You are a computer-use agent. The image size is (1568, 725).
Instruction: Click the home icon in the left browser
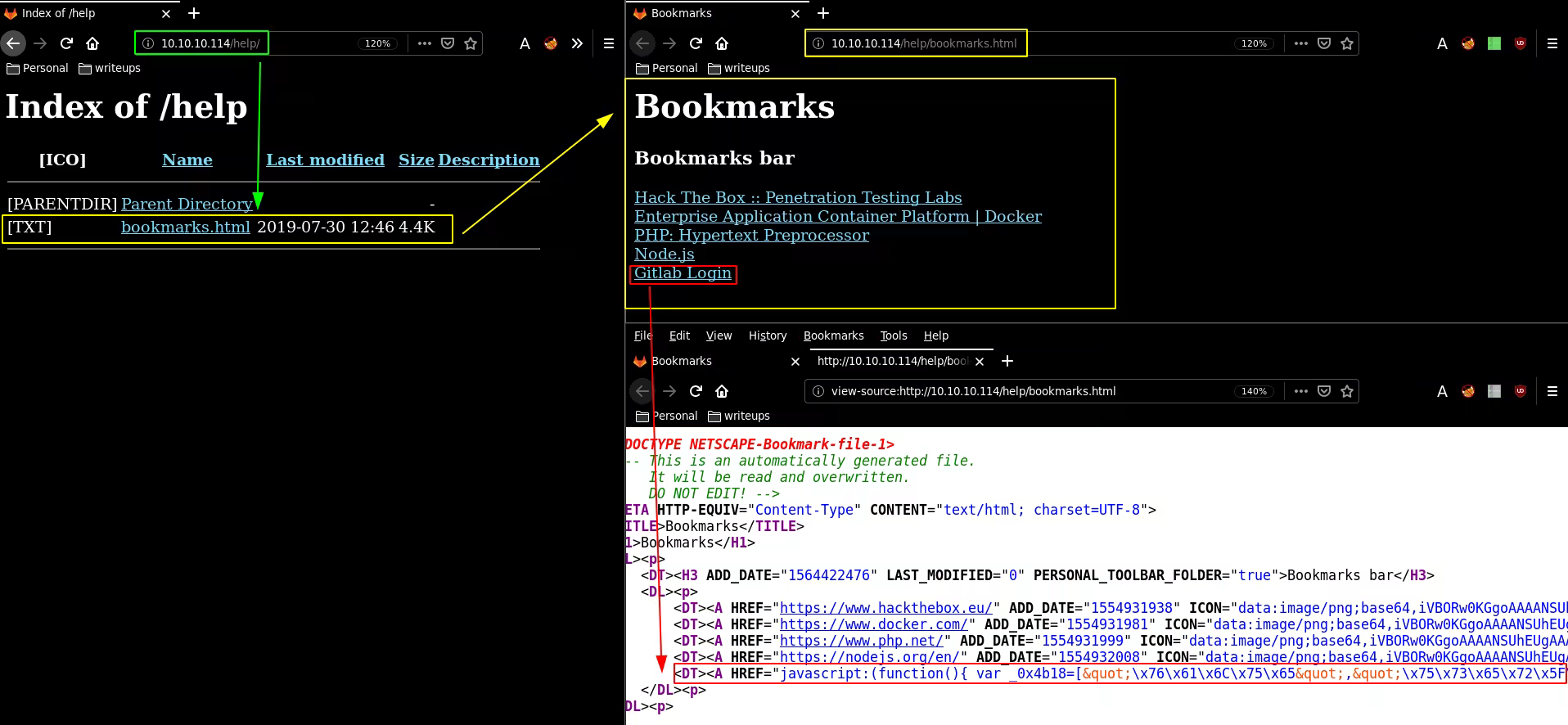pyautogui.click(x=92, y=43)
